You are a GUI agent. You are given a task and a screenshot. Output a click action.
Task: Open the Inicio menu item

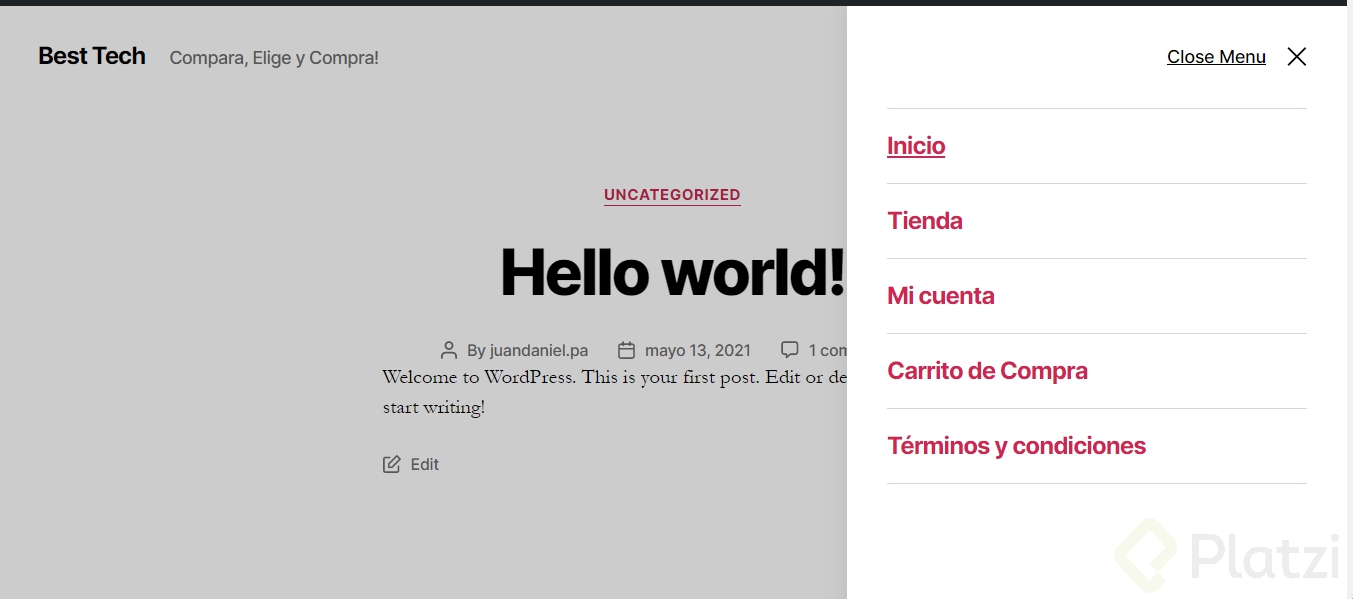point(916,146)
